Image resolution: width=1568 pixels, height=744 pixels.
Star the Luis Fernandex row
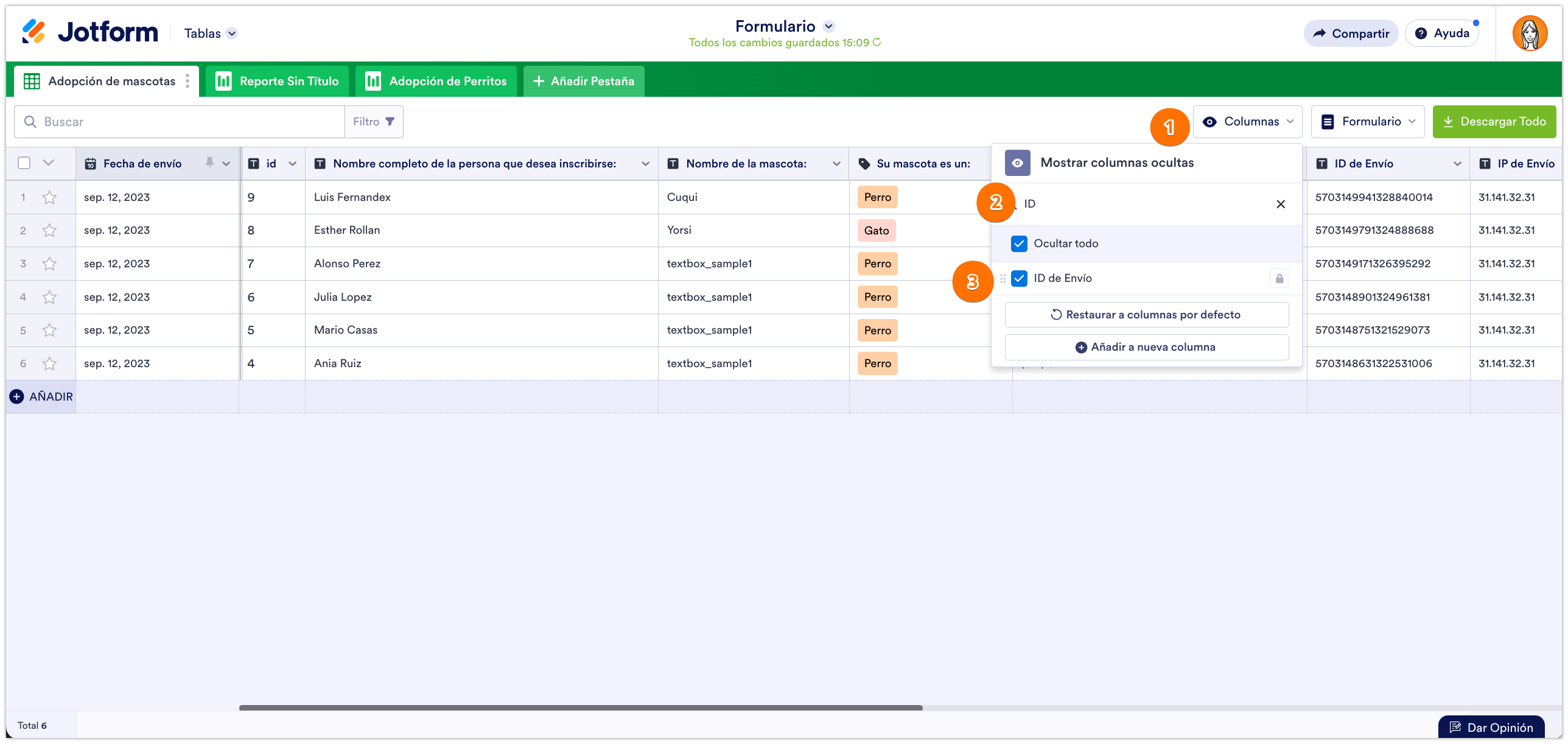coord(49,197)
